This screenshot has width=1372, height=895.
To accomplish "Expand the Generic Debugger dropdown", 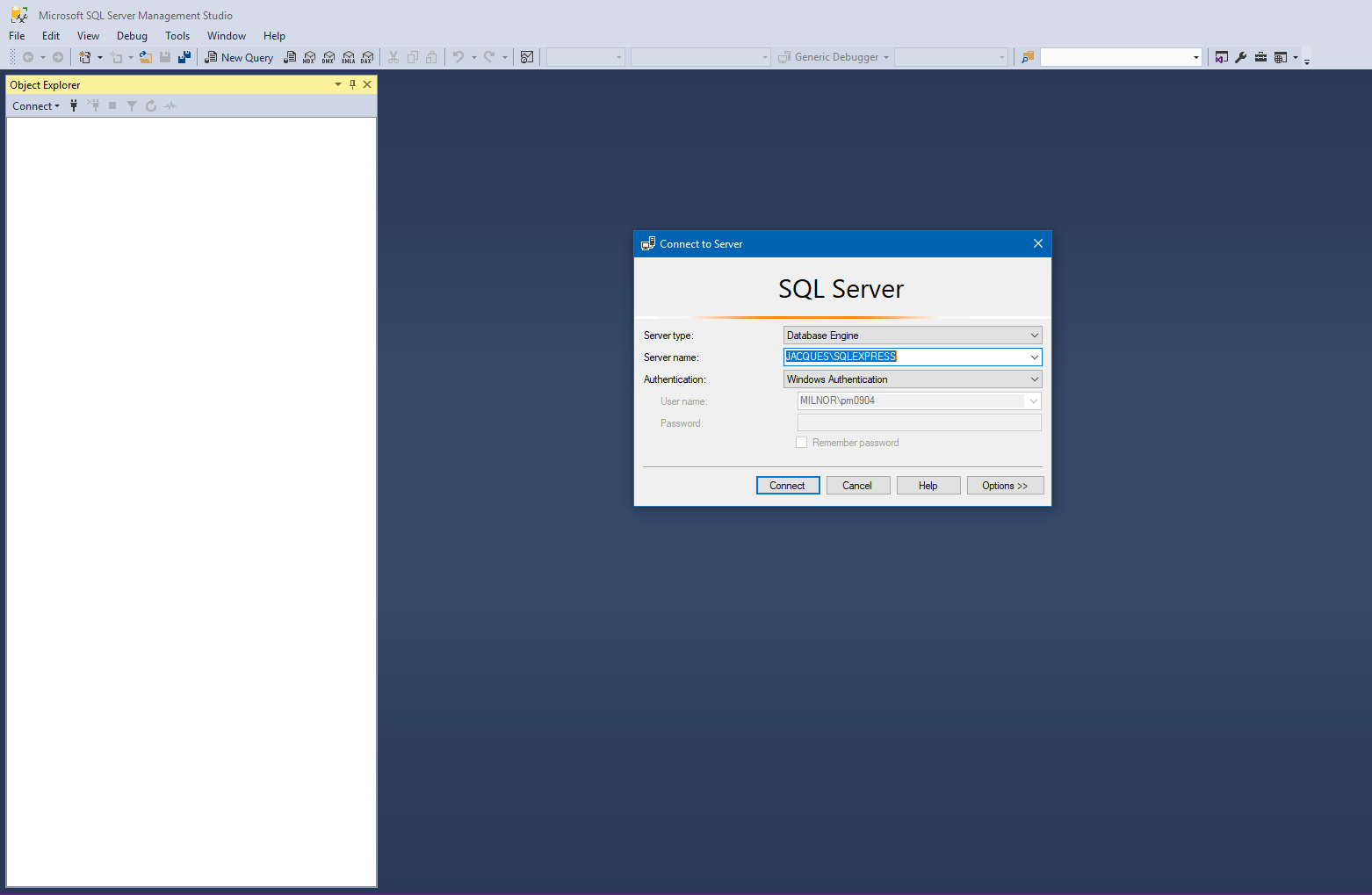I will (886, 57).
